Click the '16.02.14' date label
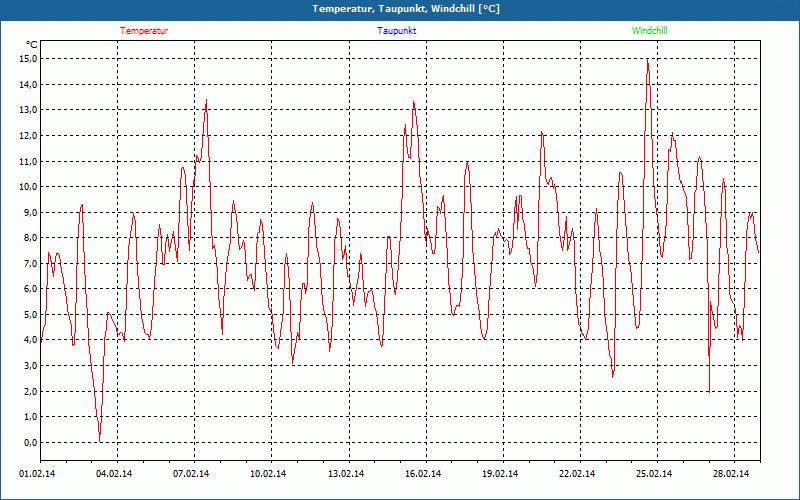Viewport: 800px width, 500px height. click(x=423, y=474)
